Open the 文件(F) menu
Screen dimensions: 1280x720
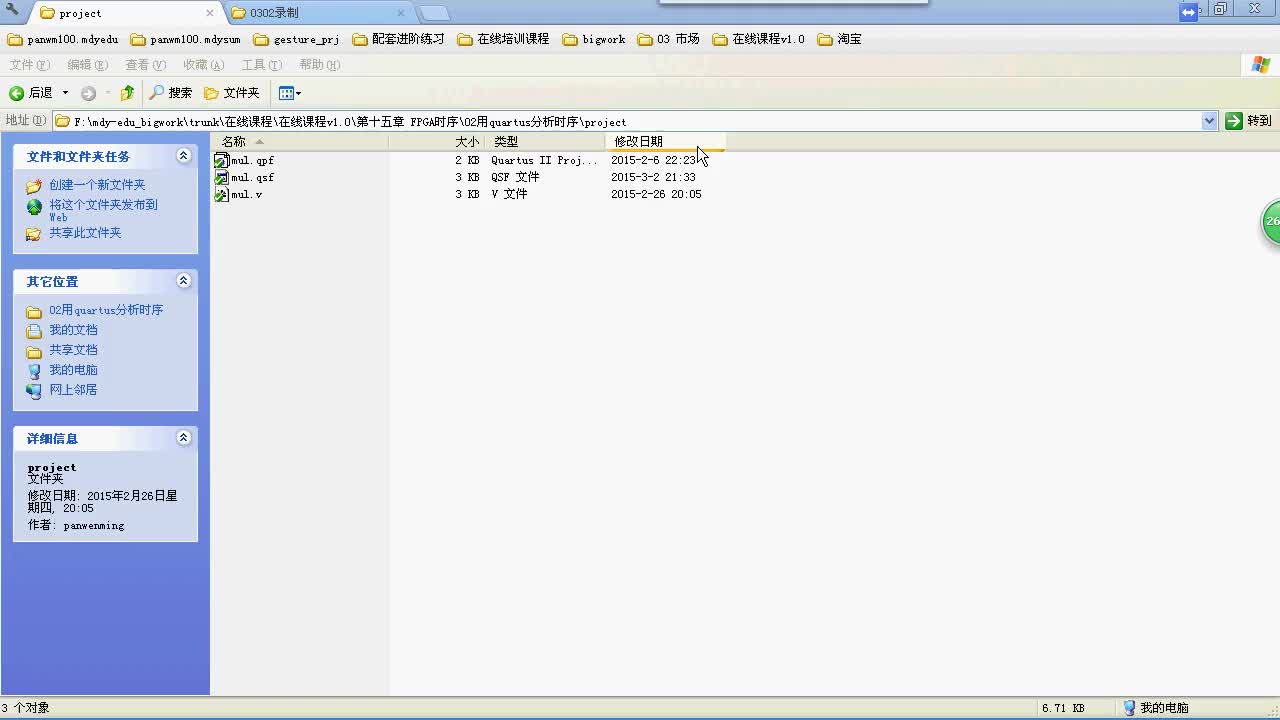(29, 65)
